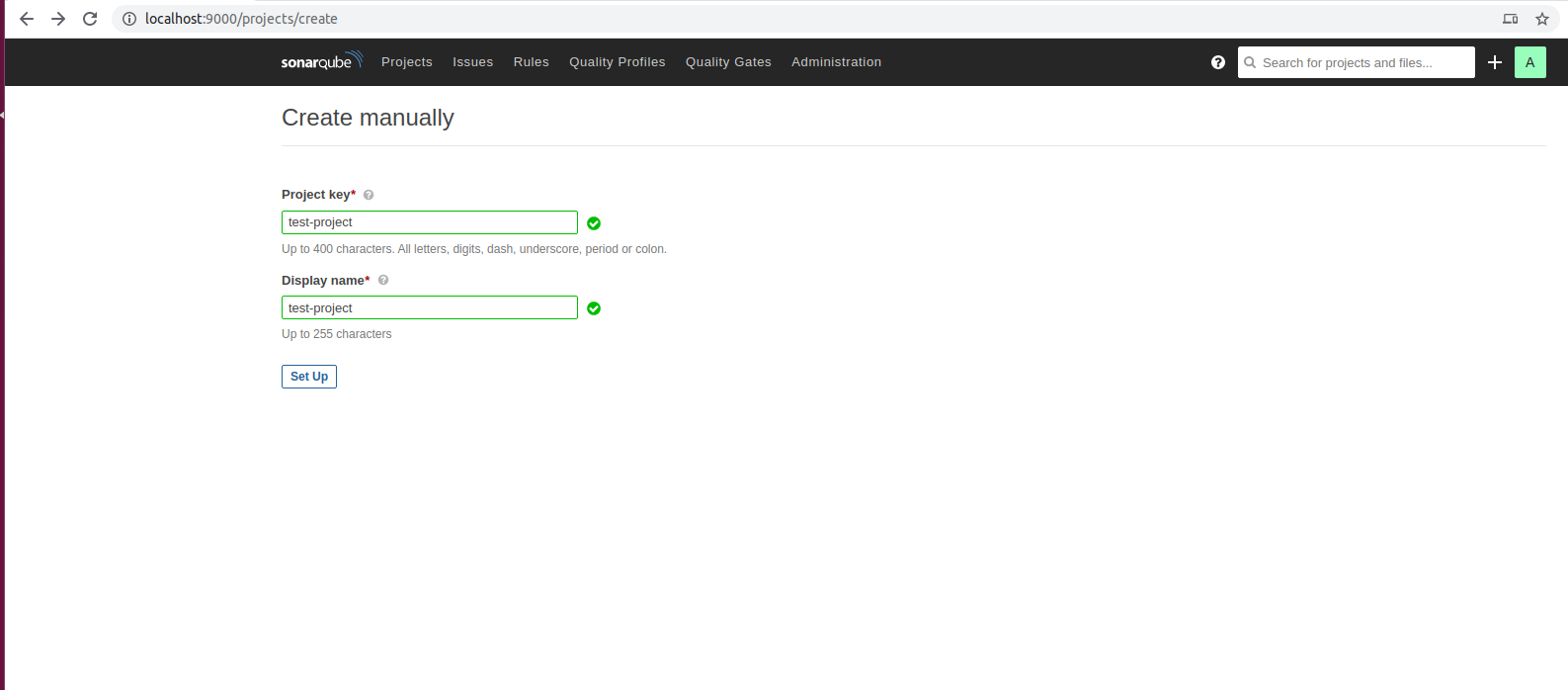Click the Display name help icon
The width and height of the screenshot is (1568, 690).
(383, 280)
